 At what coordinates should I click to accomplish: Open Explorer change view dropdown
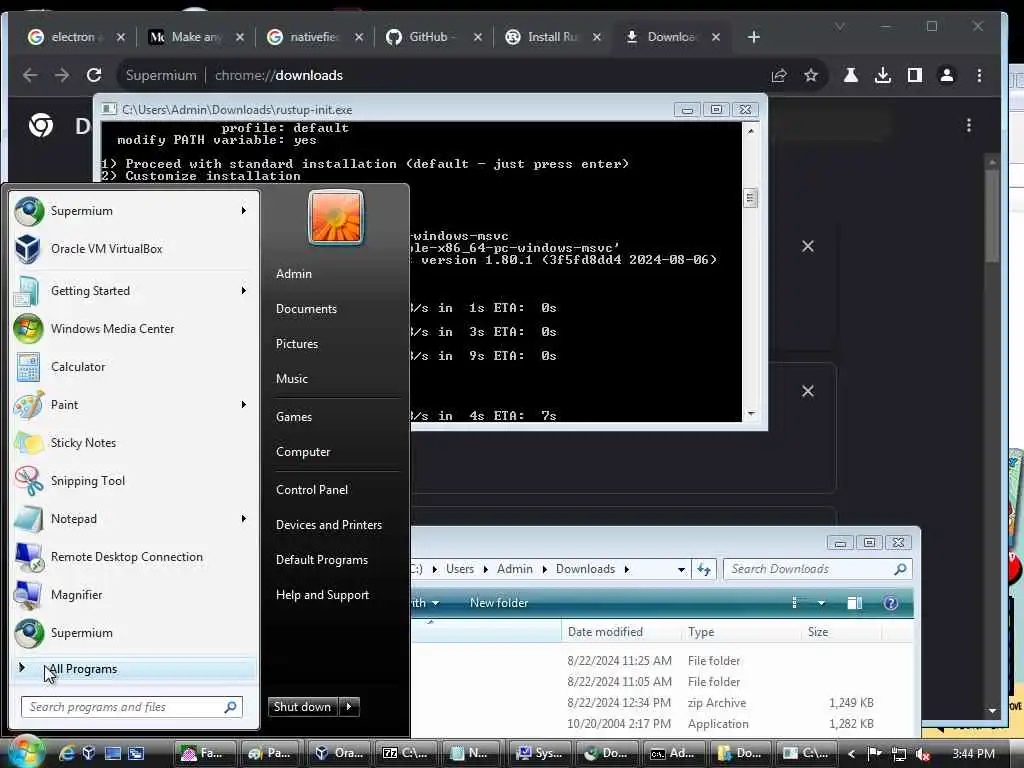pyautogui.click(x=822, y=603)
